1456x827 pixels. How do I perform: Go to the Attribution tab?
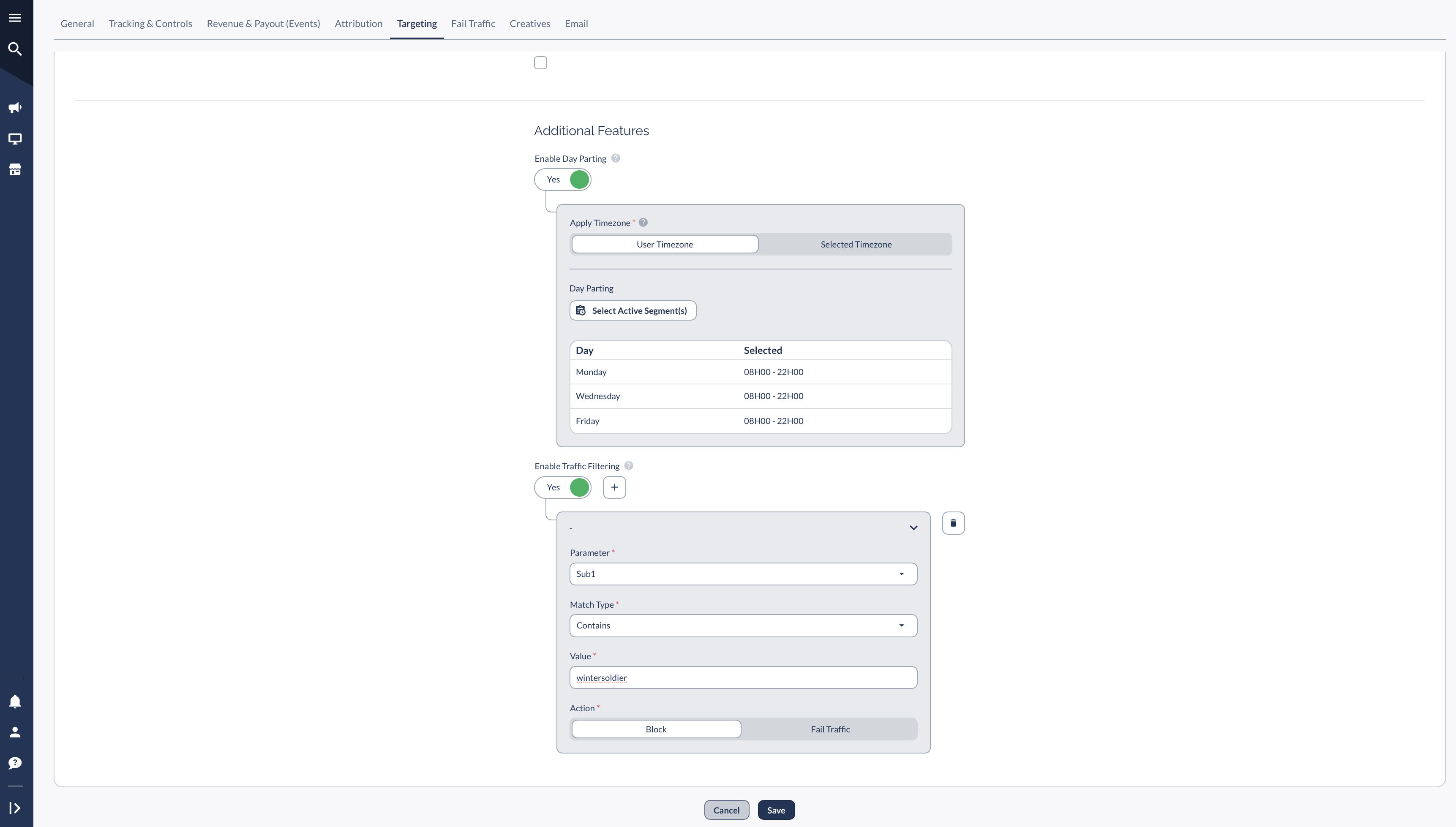pos(358,23)
